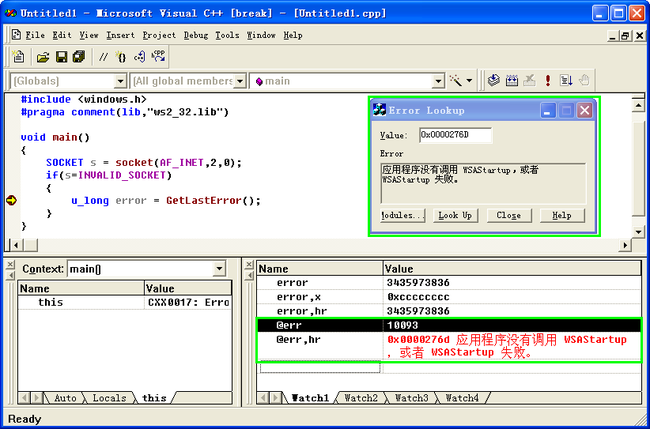Click the Save All stacked disks icon
Viewport: 650px width, 429px height.
point(79,57)
